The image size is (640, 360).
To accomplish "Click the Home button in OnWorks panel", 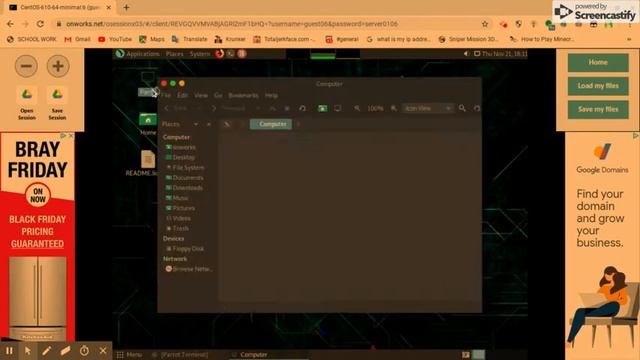I will [598, 62].
